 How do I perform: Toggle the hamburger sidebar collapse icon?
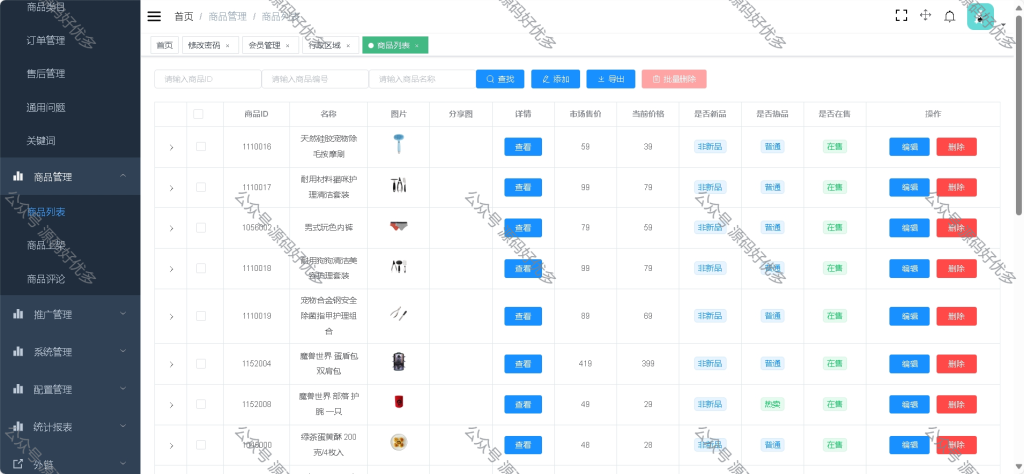[x=154, y=16]
